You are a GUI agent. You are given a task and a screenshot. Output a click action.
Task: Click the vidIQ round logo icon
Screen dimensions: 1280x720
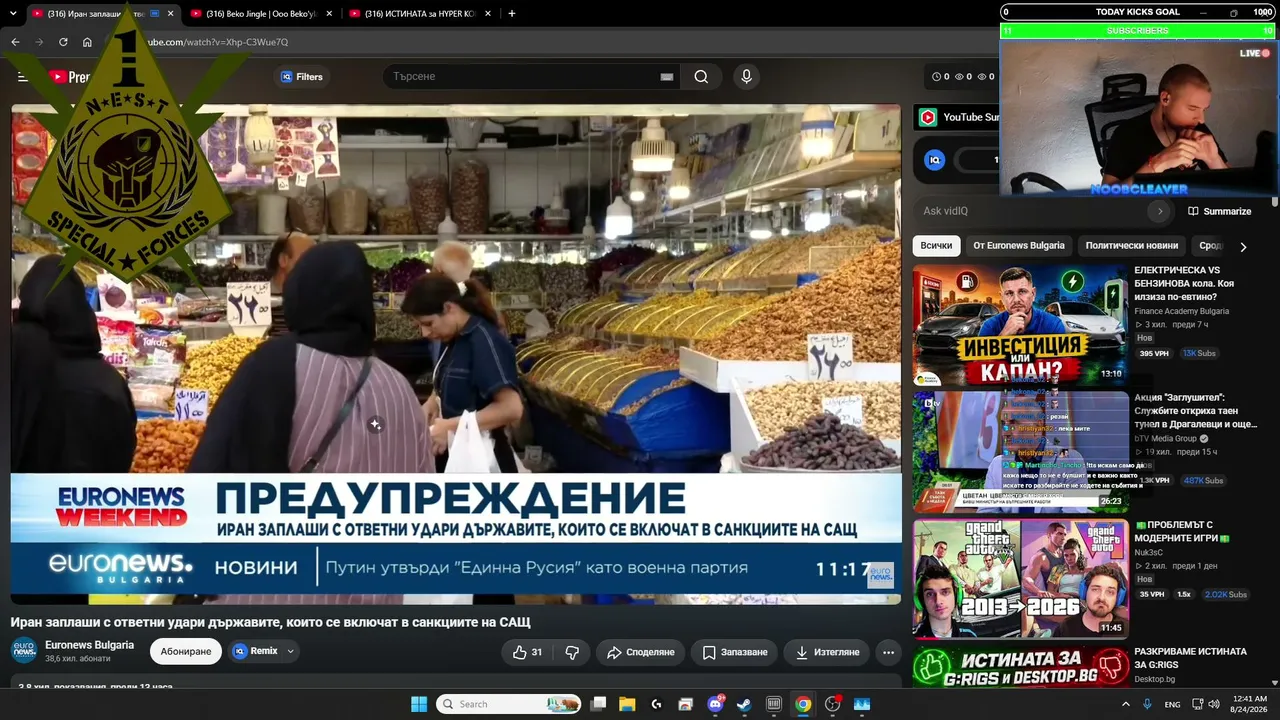934,160
